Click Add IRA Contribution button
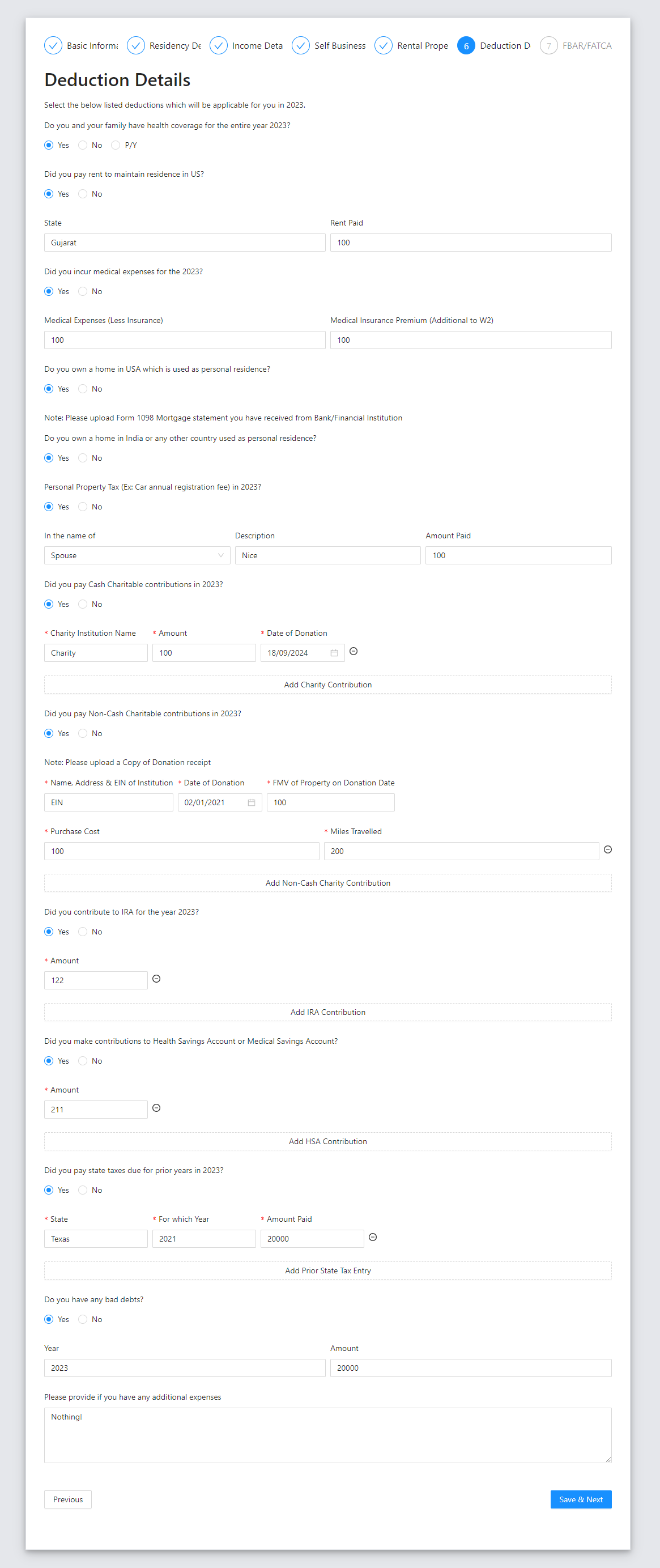This screenshot has height=1568, width=660. pos(328,1012)
